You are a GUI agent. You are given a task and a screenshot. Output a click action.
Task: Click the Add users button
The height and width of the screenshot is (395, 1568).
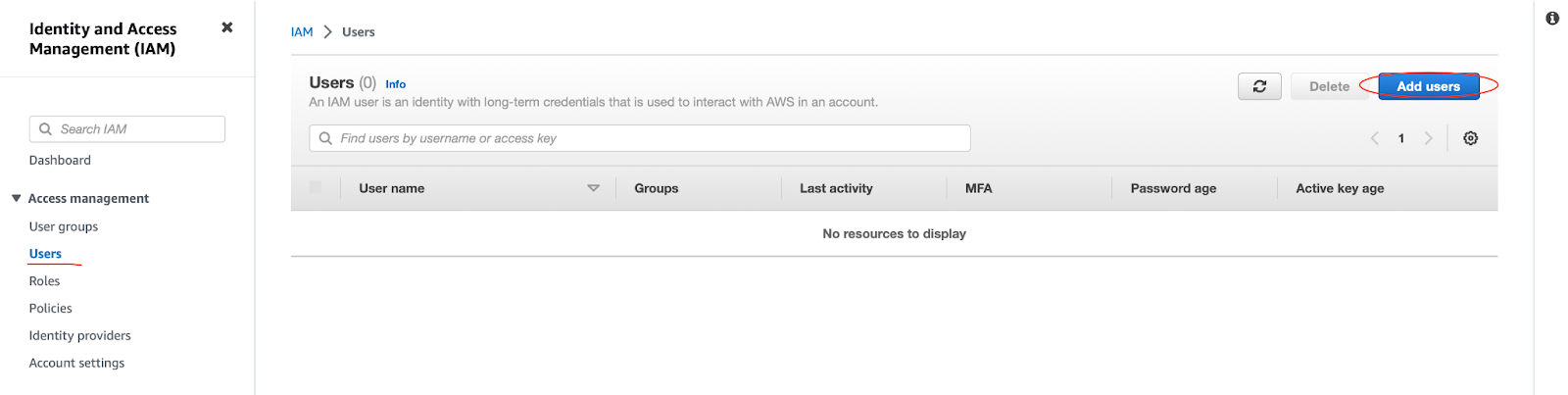click(x=1428, y=86)
